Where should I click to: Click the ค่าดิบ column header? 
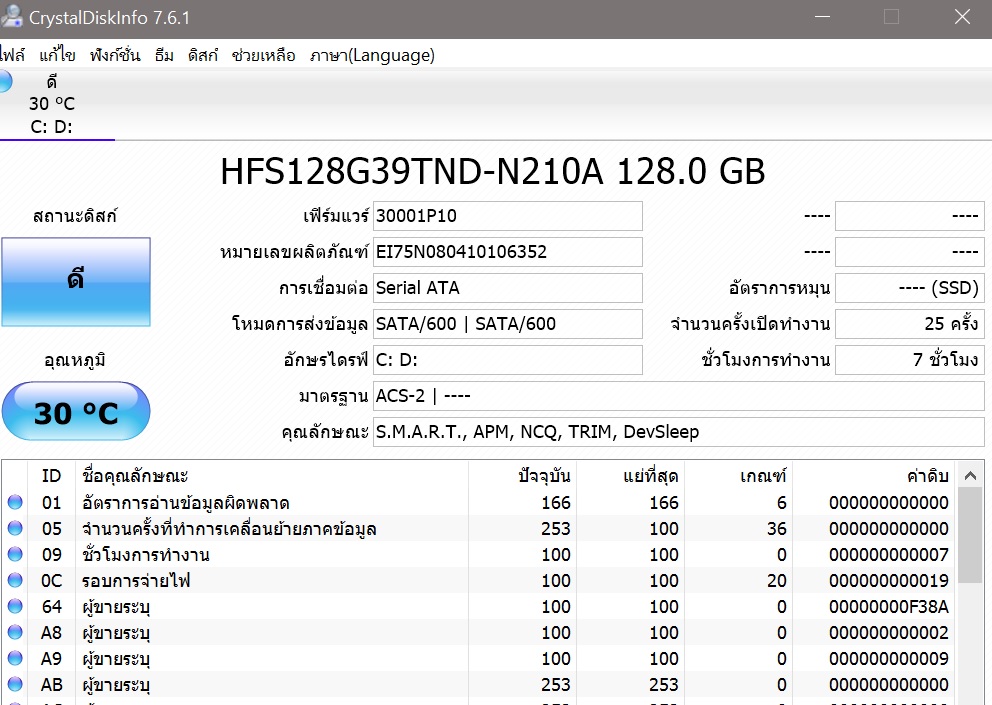tap(876, 476)
